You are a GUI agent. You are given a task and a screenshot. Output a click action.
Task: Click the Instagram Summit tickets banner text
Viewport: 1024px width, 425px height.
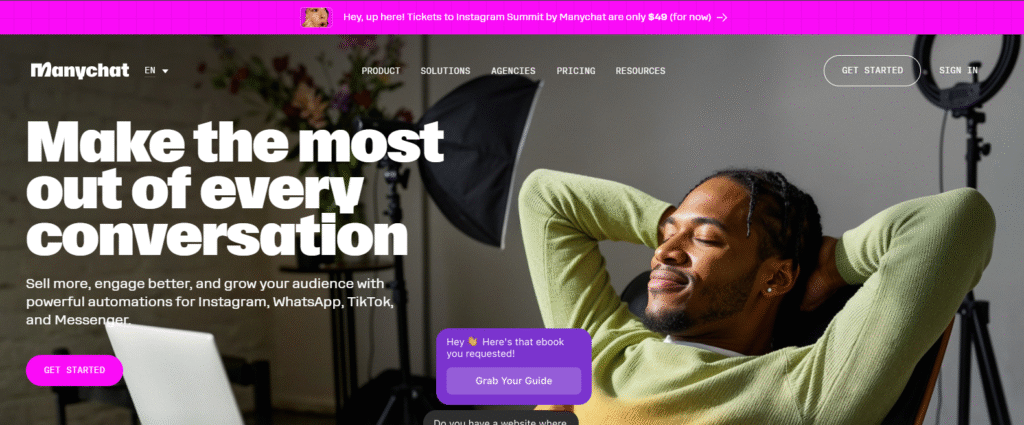tap(527, 18)
